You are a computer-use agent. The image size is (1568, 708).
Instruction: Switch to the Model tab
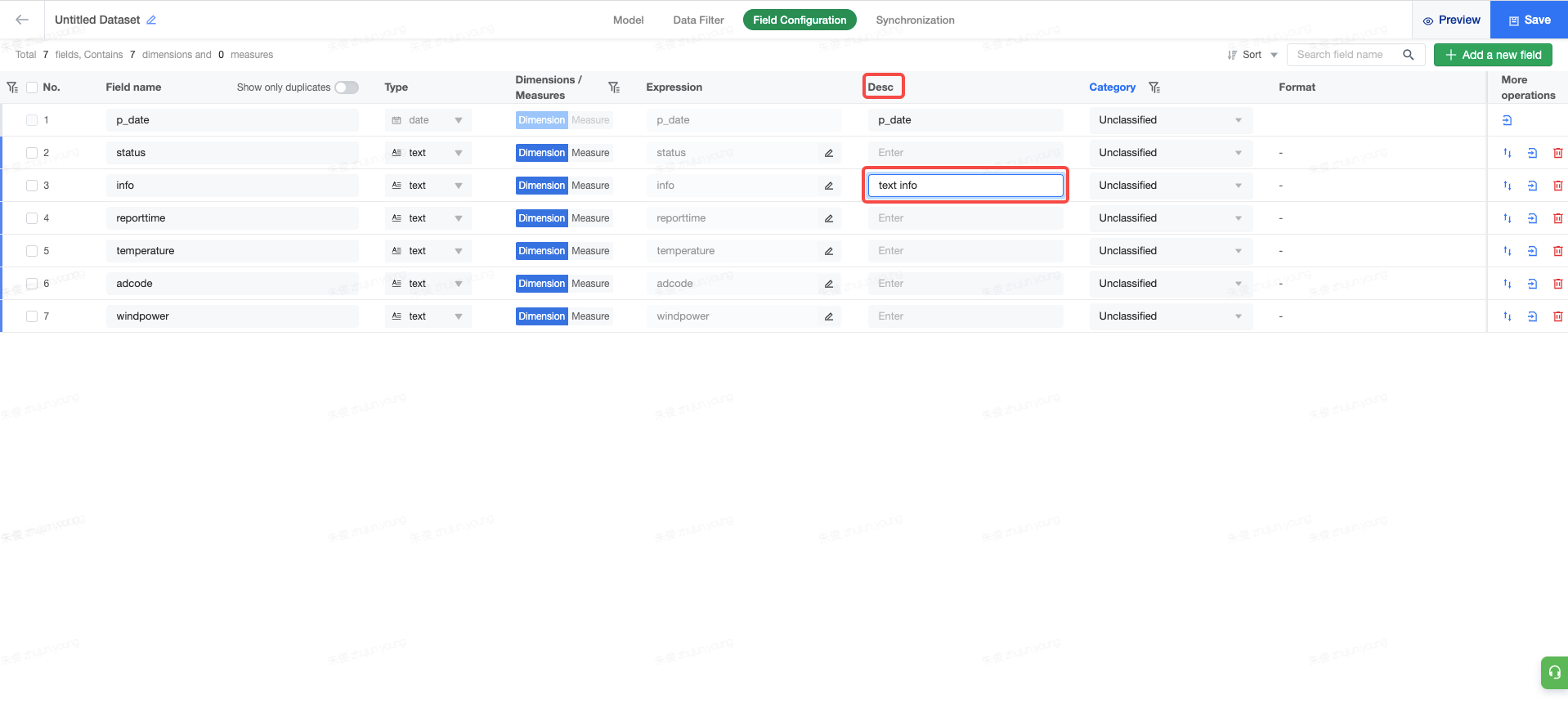coord(628,20)
